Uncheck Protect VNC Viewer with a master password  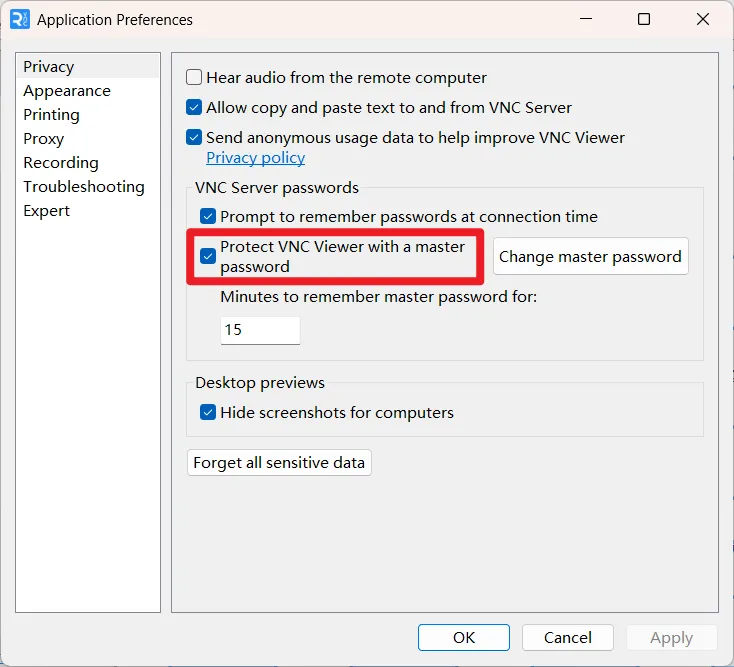pos(208,256)
